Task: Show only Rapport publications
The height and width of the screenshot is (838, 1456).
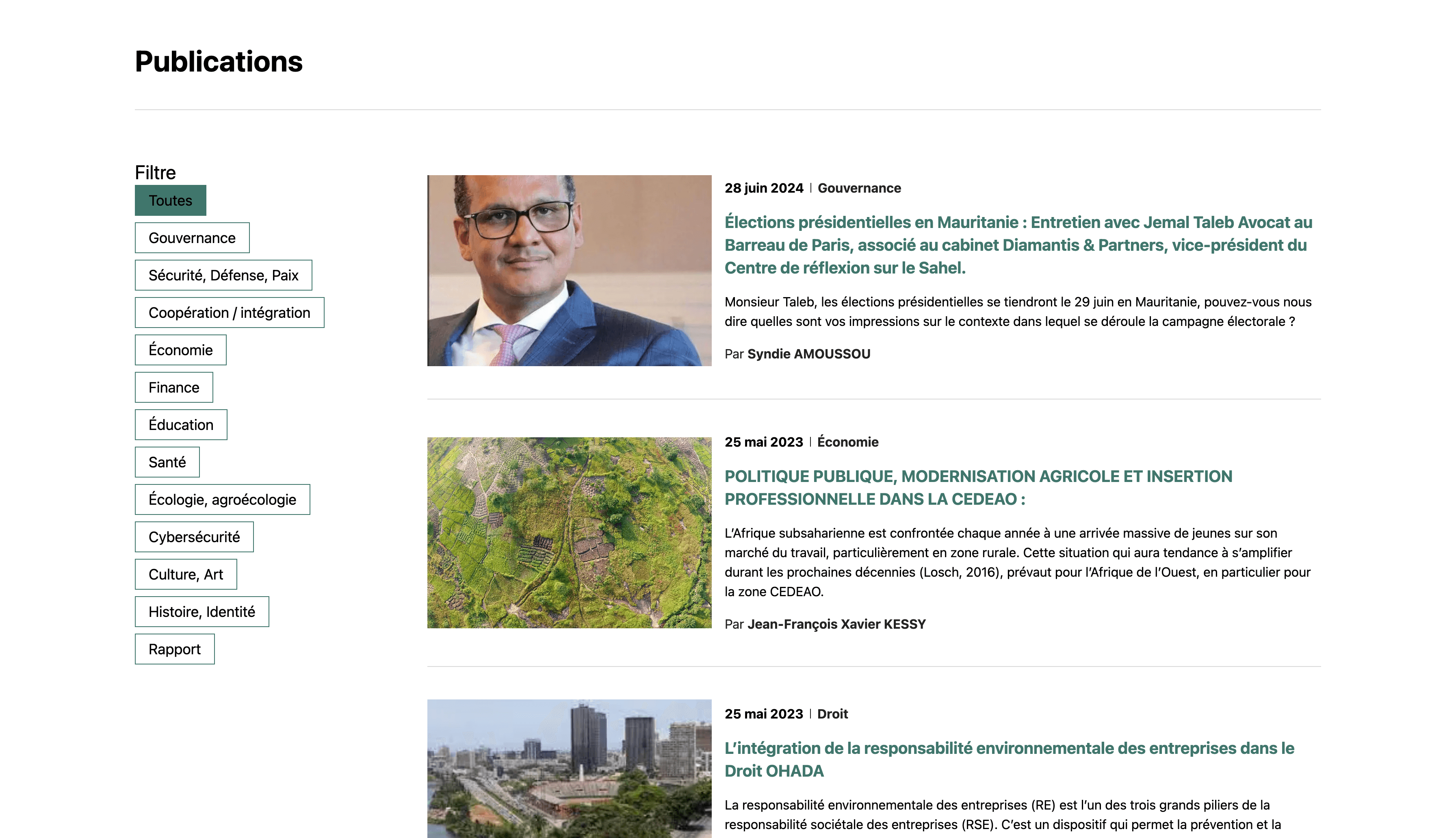Action: [x=174, y=649]
